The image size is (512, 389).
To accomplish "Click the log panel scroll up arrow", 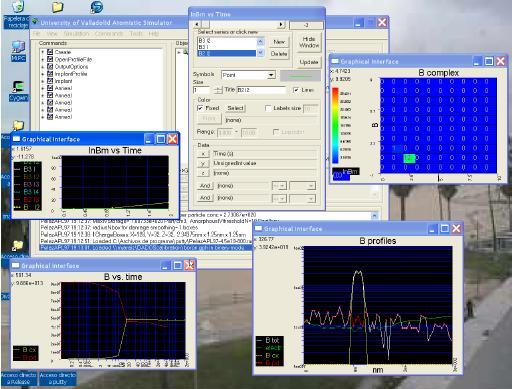I will (x=374, y=215).
